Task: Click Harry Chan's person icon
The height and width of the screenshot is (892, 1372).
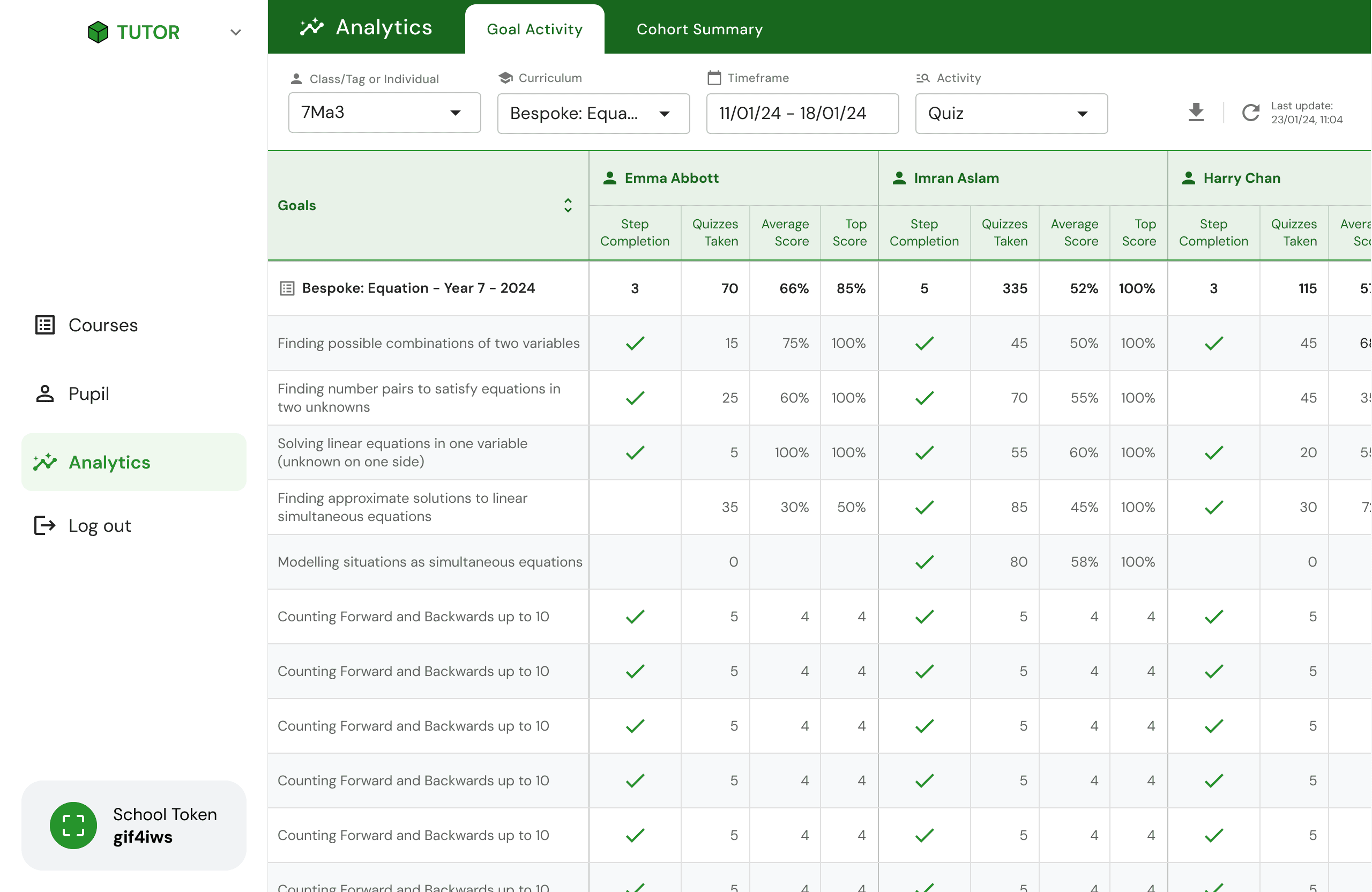Action: (x=1188, y=178)
